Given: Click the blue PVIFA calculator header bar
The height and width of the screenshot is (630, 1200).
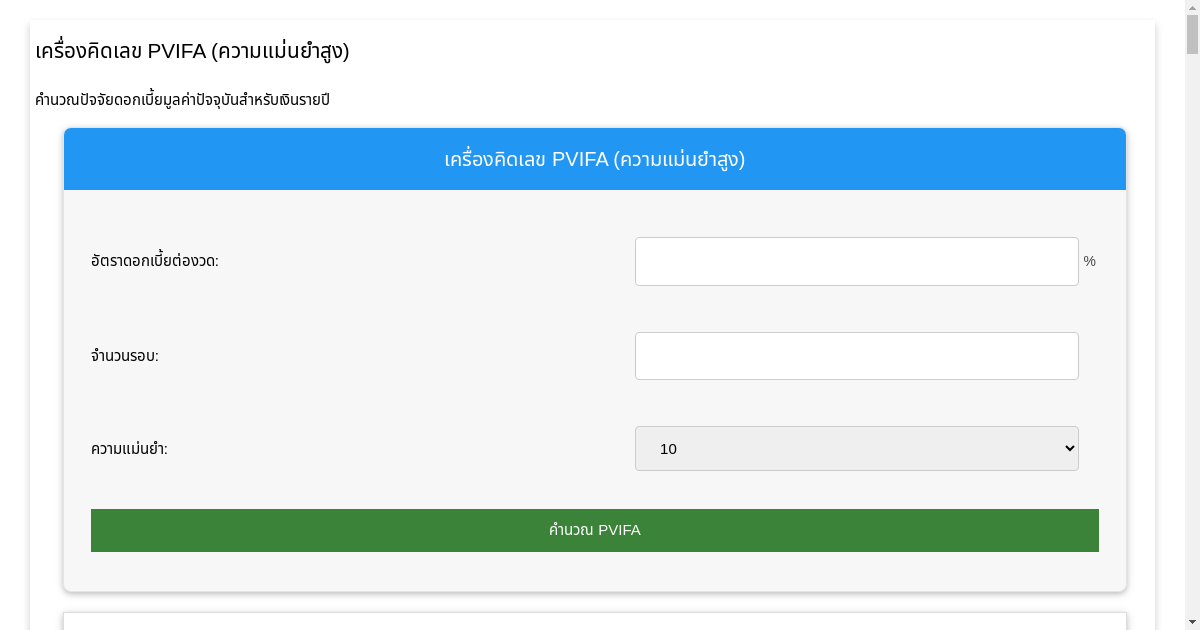Looking at the screenshot, I should (x=595, y=159).
